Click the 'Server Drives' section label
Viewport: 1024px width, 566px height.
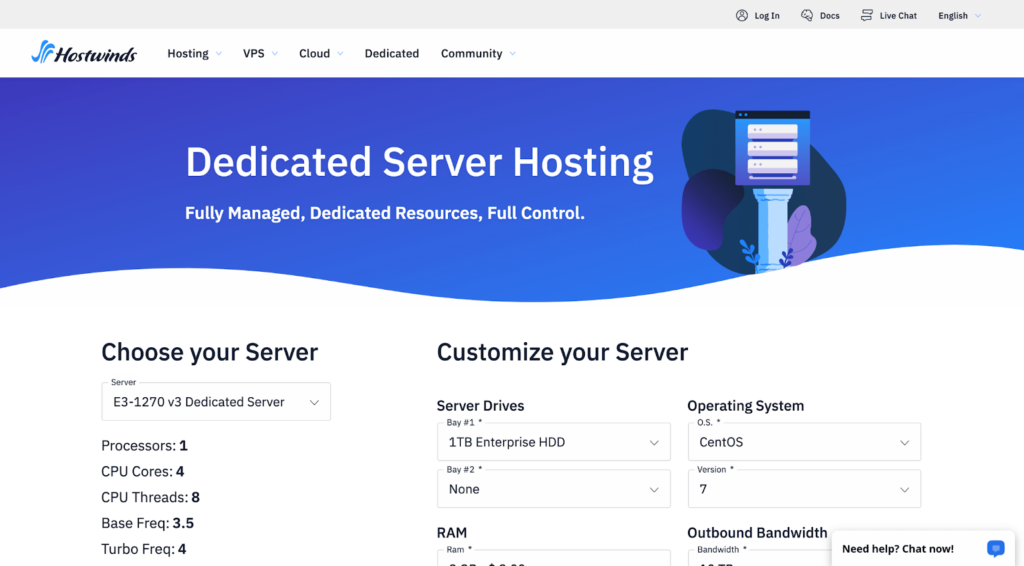(481, 406)
